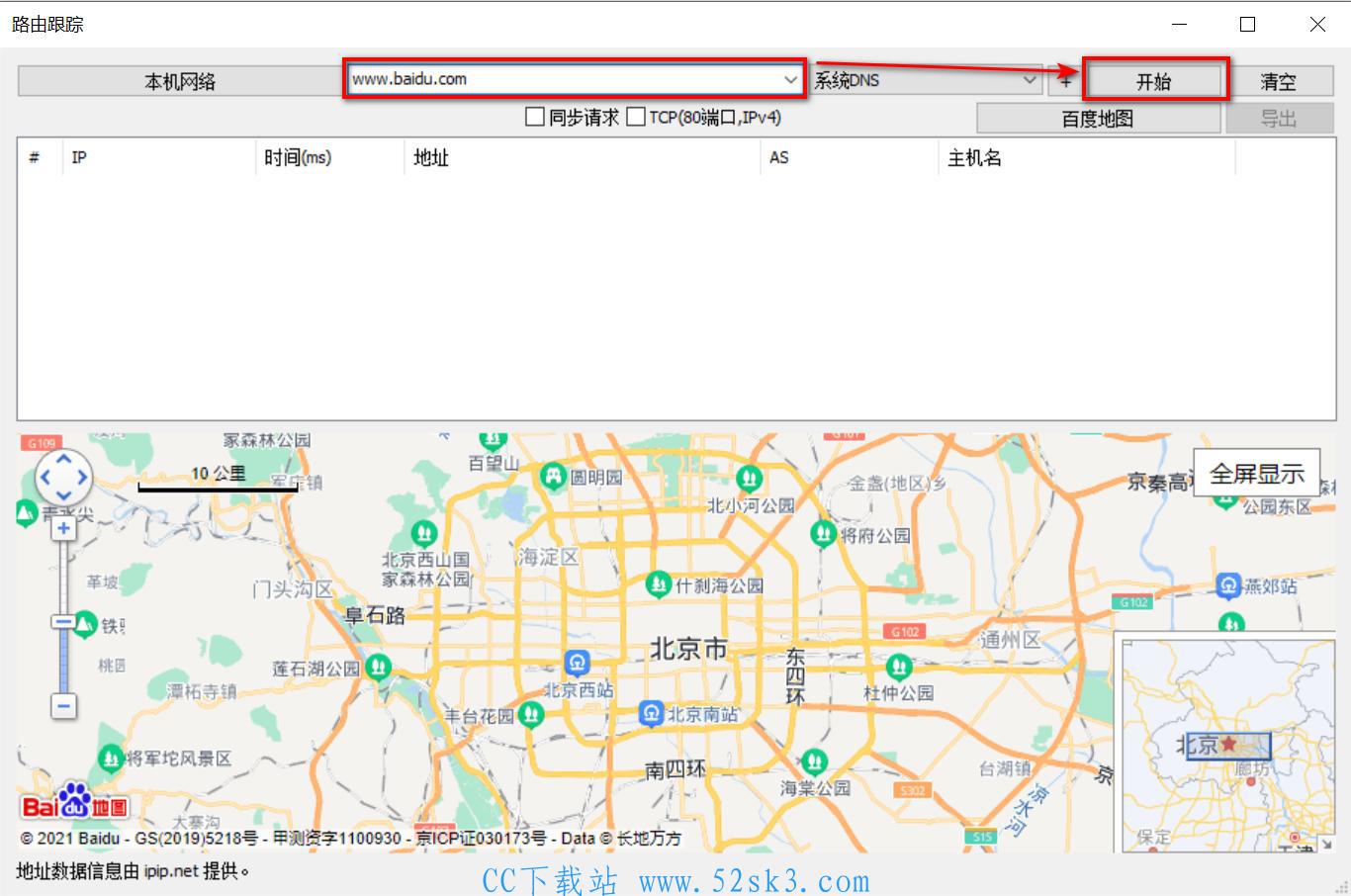The image size is (1351, 896).
Task: Click the 什刹海公园 park marker
Action: 659,584
